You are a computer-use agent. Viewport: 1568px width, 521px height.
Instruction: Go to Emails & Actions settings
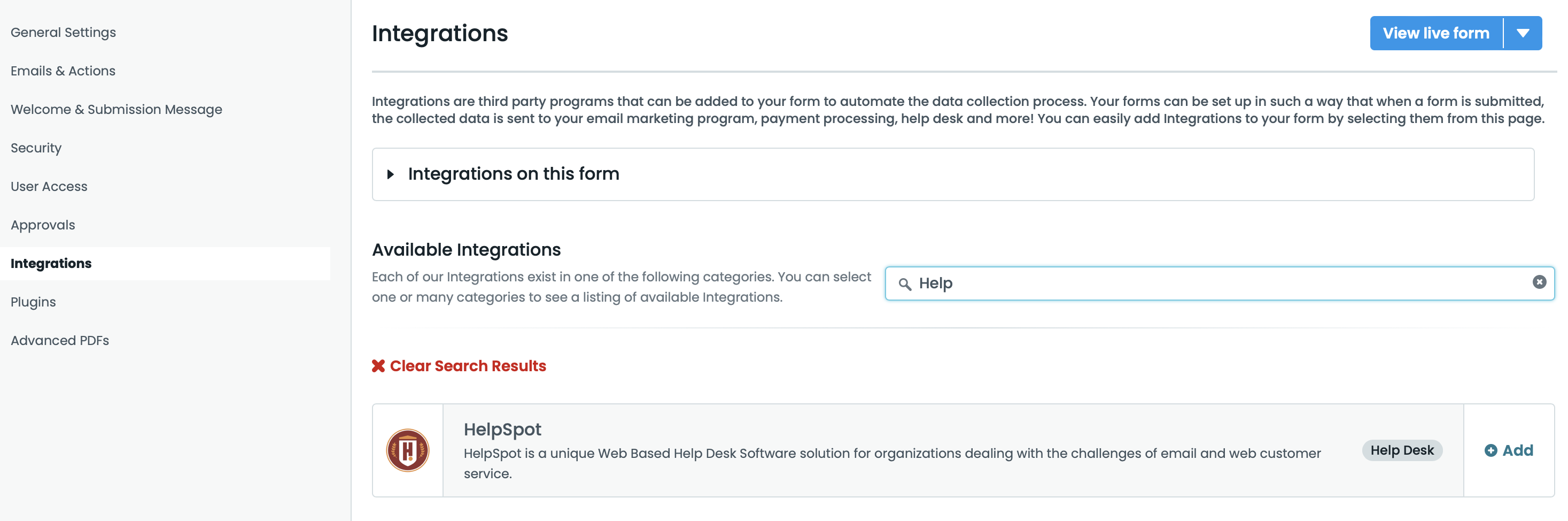63,71
